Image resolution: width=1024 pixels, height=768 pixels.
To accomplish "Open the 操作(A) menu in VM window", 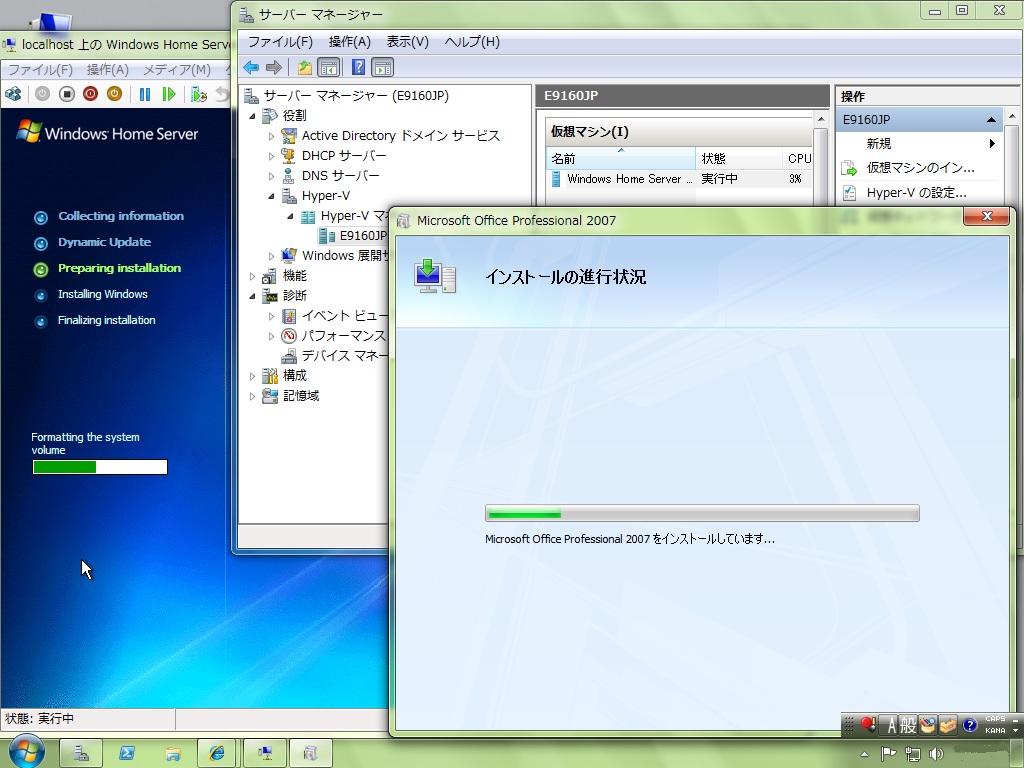I will (x=108, y=69).
